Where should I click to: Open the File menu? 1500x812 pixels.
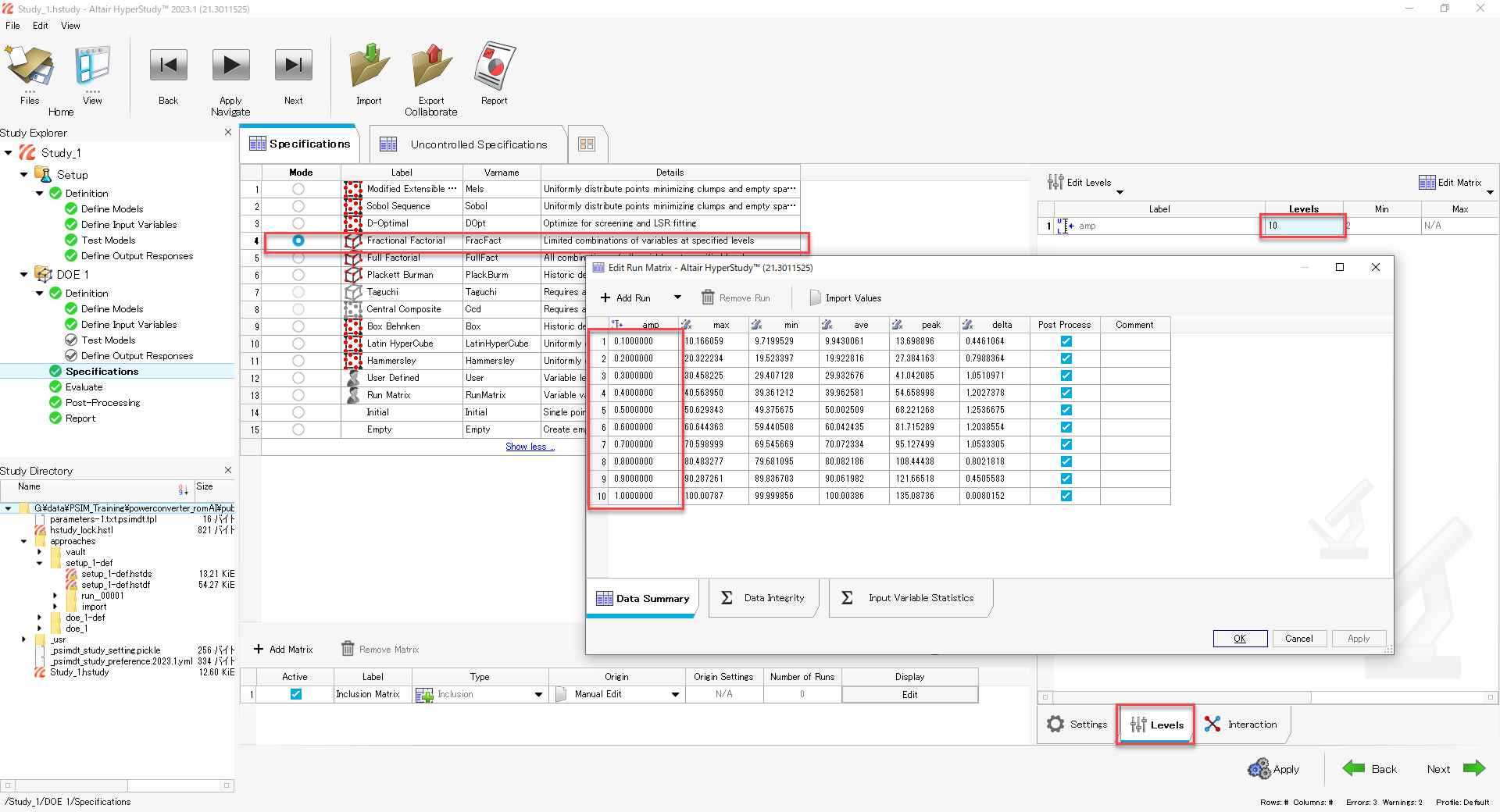[12, 26]
